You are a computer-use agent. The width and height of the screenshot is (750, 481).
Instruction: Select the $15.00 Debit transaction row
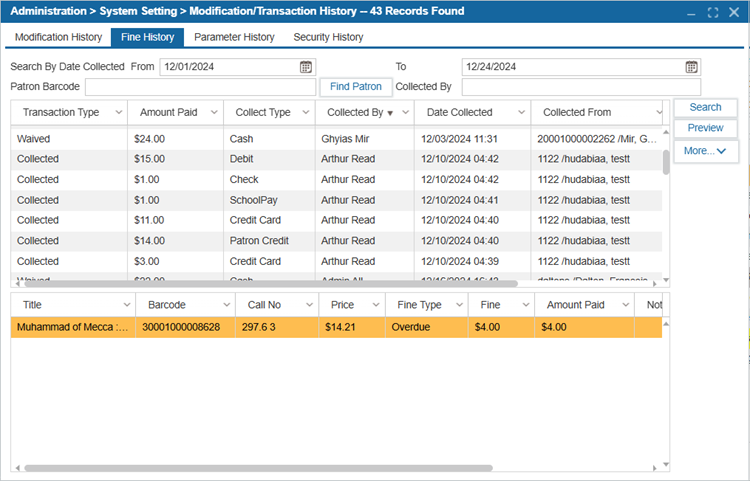(x=336, y=159)
